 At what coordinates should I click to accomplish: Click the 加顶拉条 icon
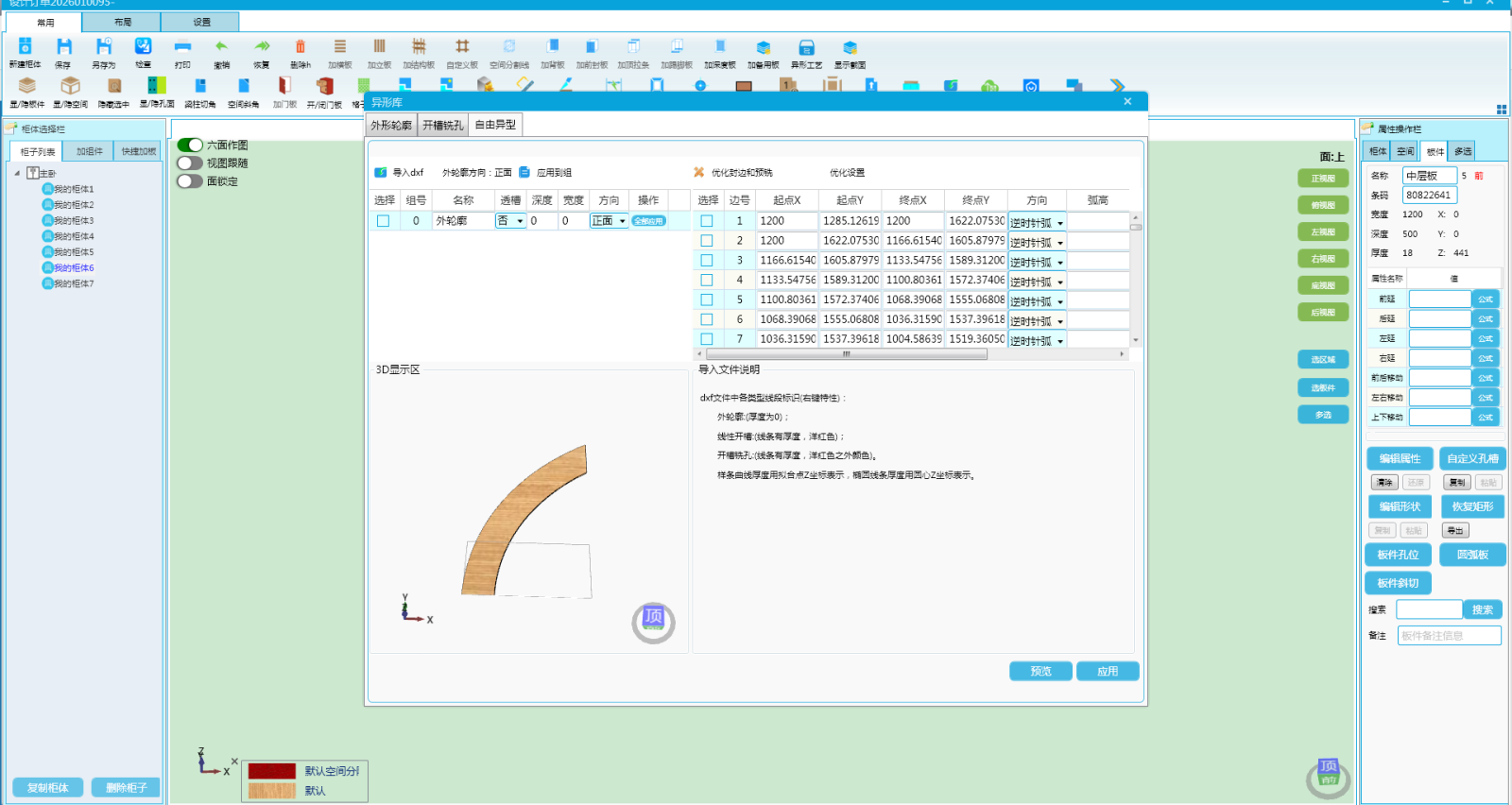click(633, 46)
